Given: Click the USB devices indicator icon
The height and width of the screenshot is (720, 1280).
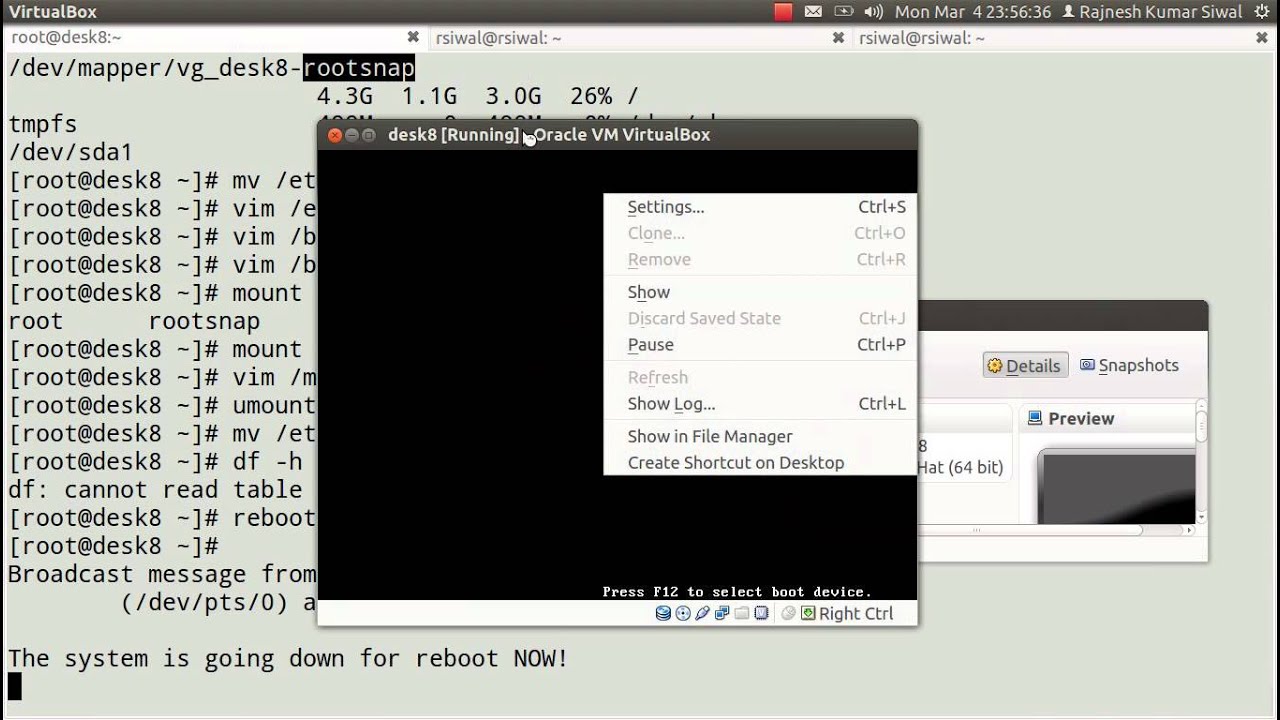Looking at the screenshot, I should tap(703, 613).
